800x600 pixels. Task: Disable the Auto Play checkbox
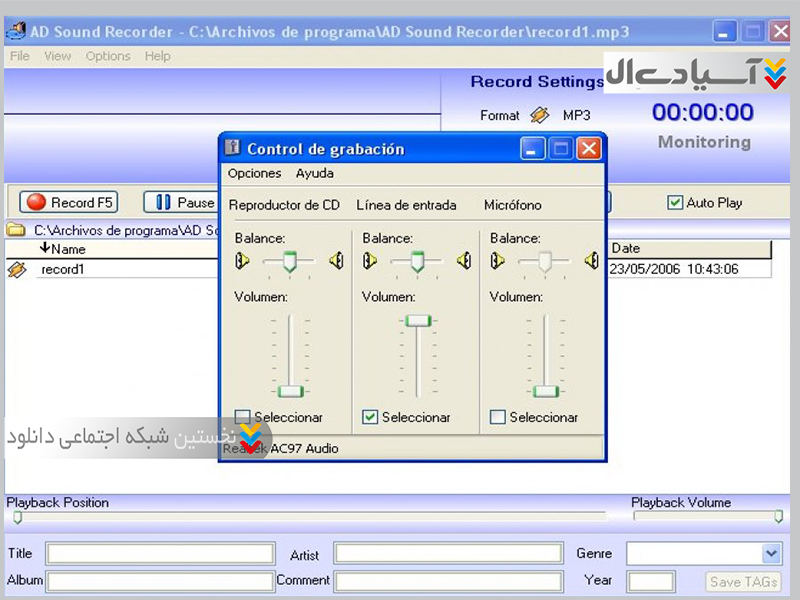click(675, 202)
